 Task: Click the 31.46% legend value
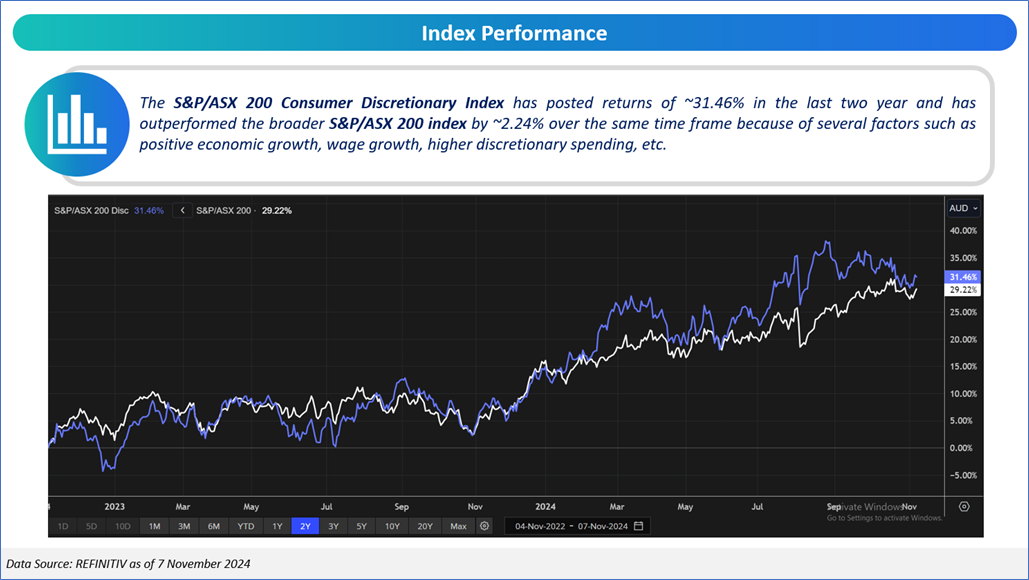[149, 211]
